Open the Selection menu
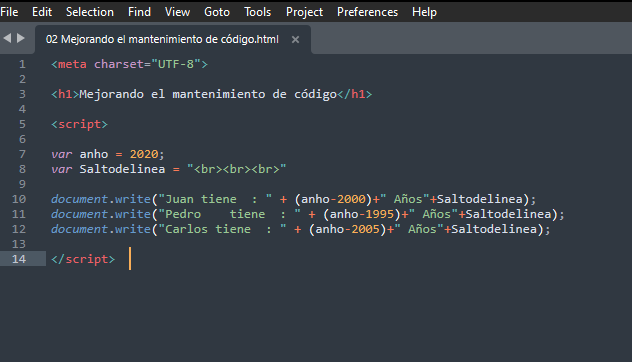The height and width of the screenshot is (362, 632). coord(90,12)
